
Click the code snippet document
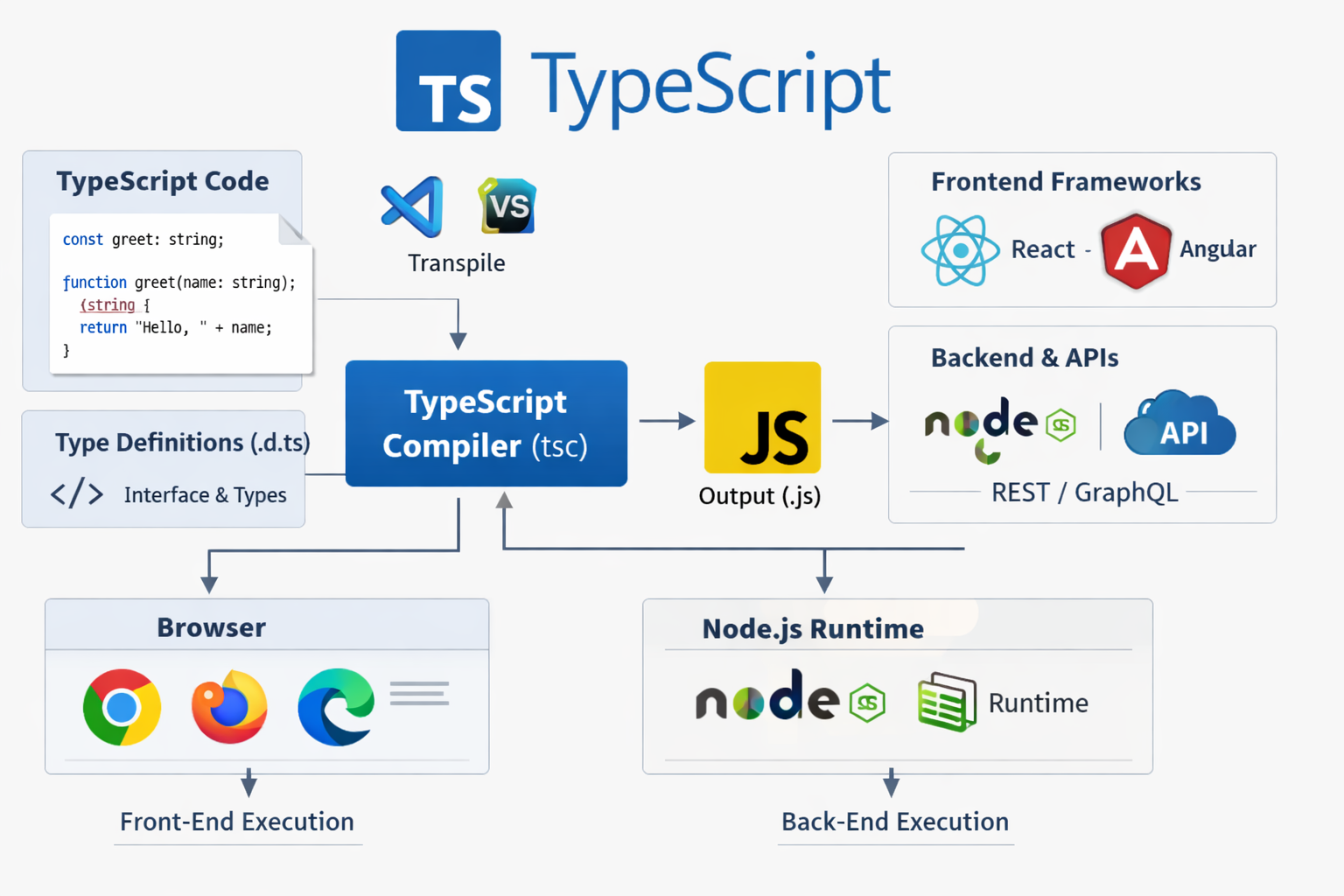click(x=181, y=293)
